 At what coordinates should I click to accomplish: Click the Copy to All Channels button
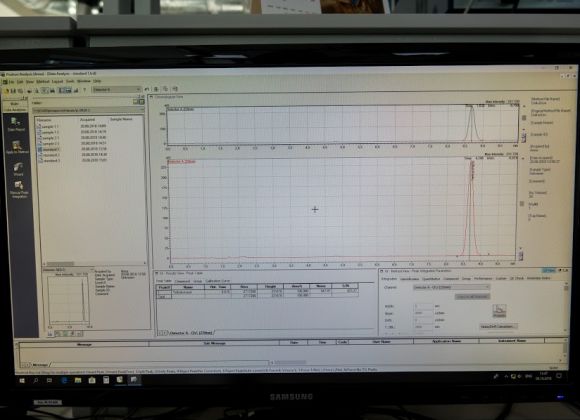click(472, 296)
